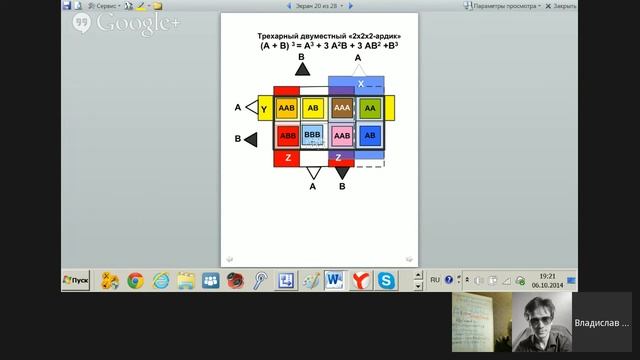Click the diagram title Трехарный двуместный text

tap(329, 36)
